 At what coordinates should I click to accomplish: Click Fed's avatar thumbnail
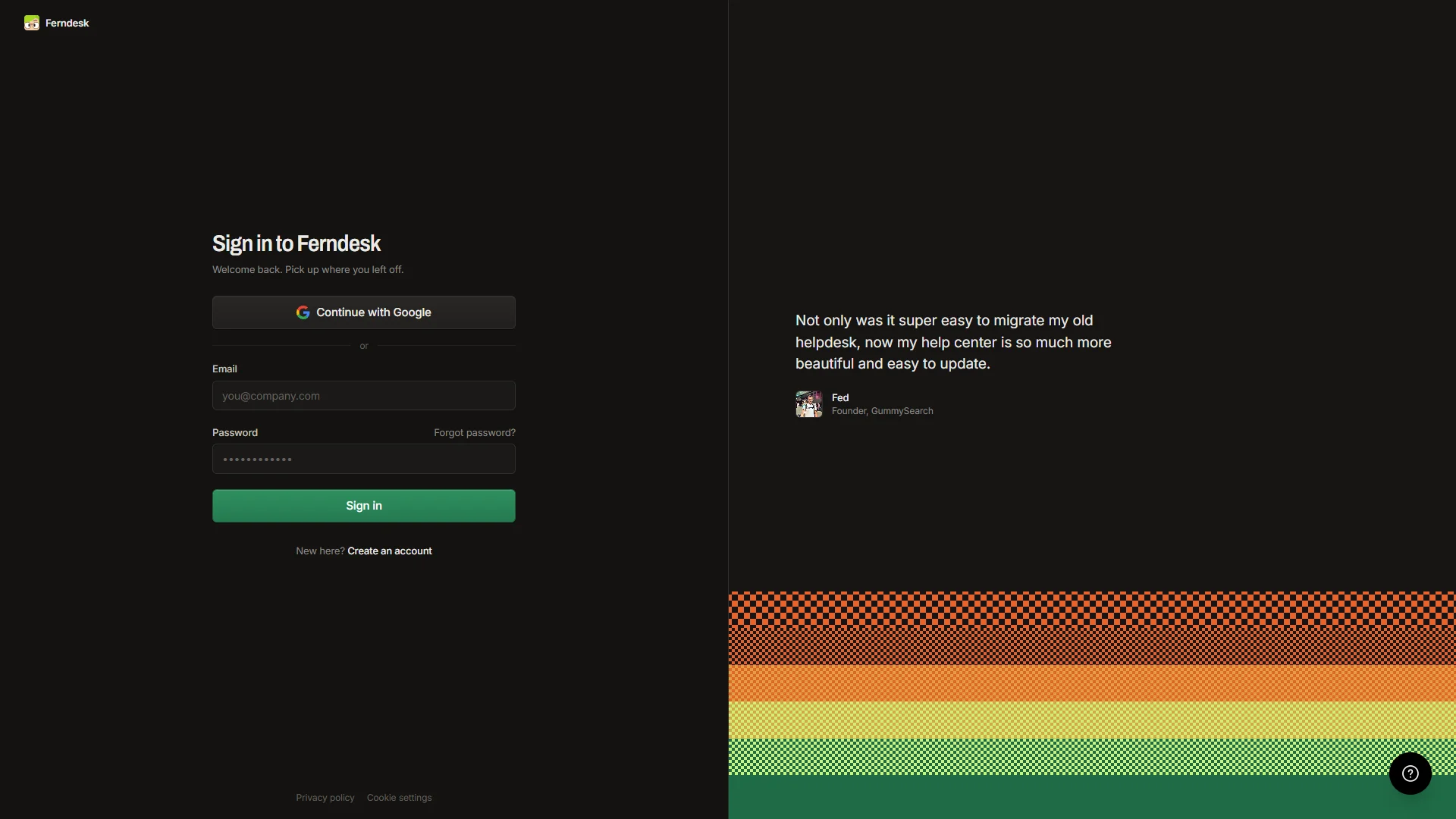pos(808,404)
